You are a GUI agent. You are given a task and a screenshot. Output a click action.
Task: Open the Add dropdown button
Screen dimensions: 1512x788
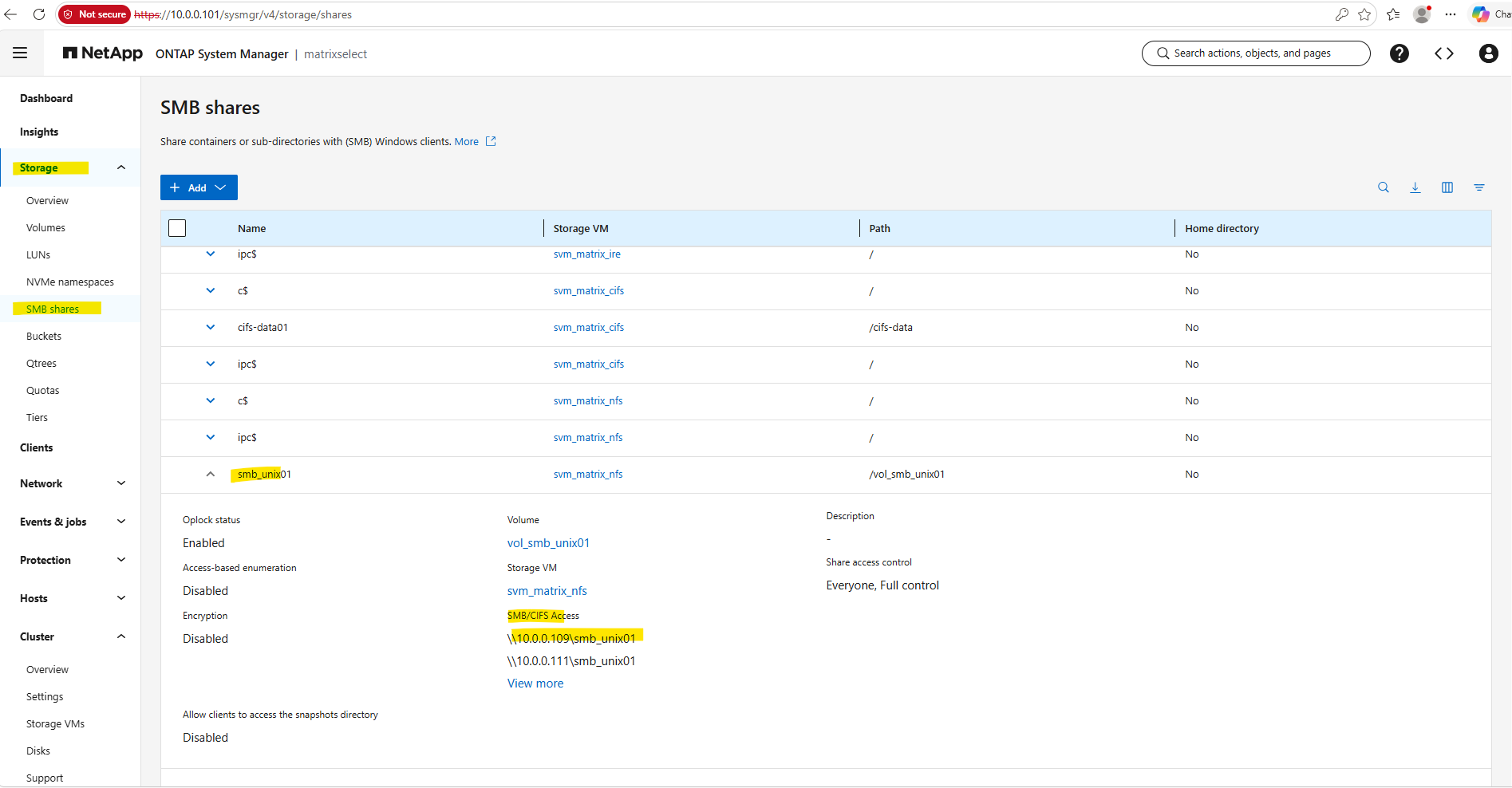[x=199, y=187]
